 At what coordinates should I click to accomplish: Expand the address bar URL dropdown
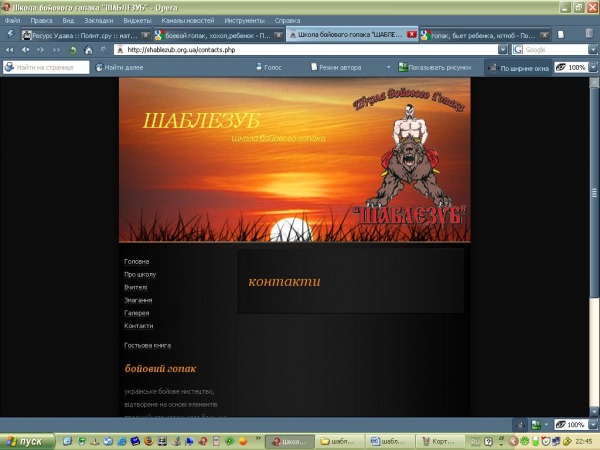coord(503,49)
